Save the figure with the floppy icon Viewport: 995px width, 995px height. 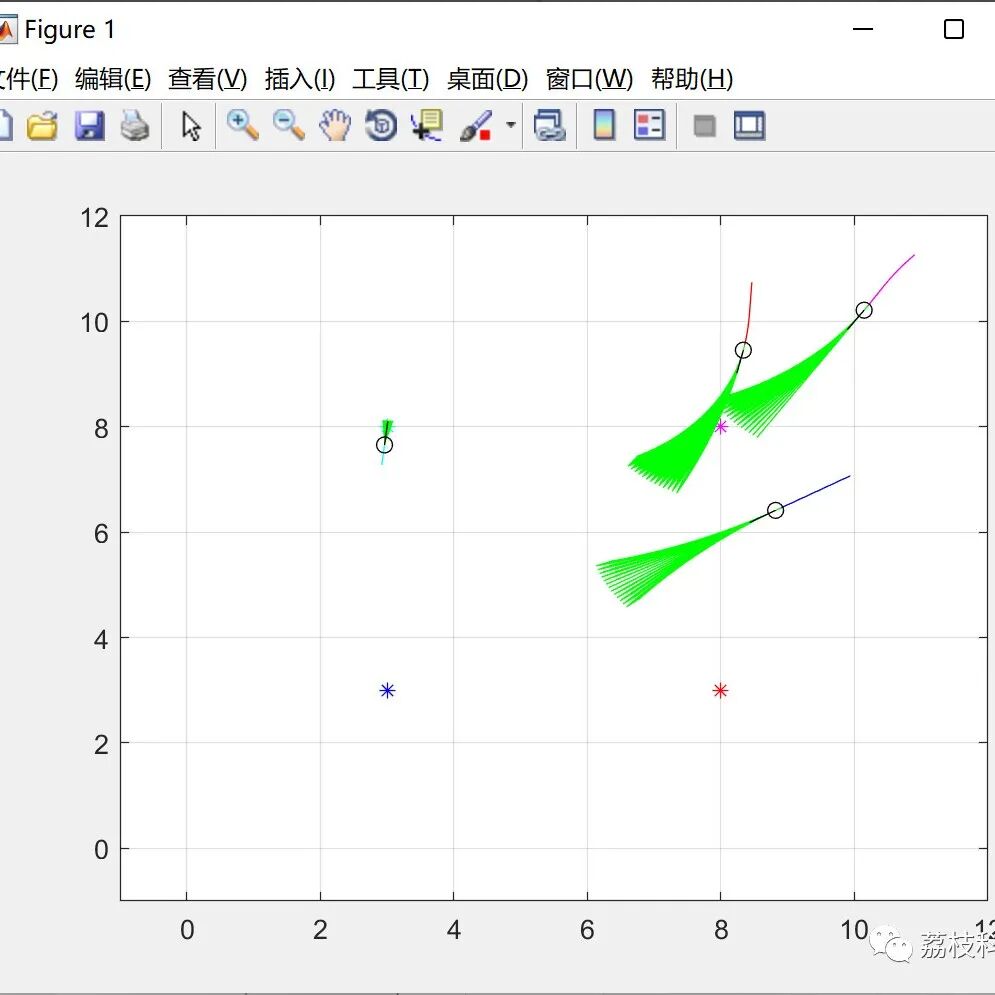(89, 125)
